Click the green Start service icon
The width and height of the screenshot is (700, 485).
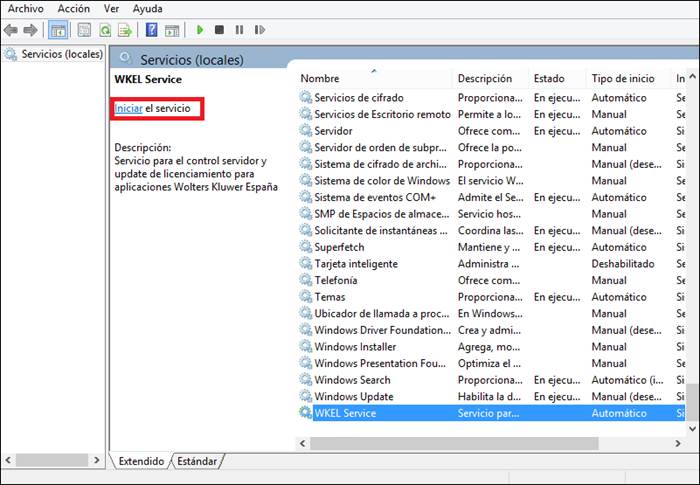point(200,30)
